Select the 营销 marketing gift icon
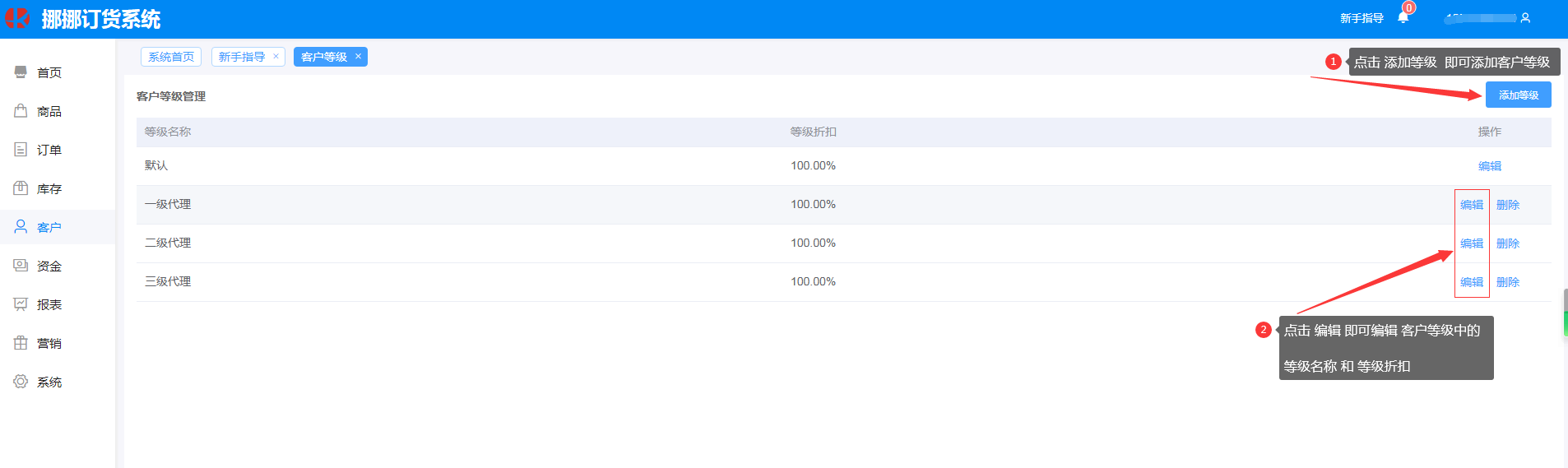 coord(21,343)
